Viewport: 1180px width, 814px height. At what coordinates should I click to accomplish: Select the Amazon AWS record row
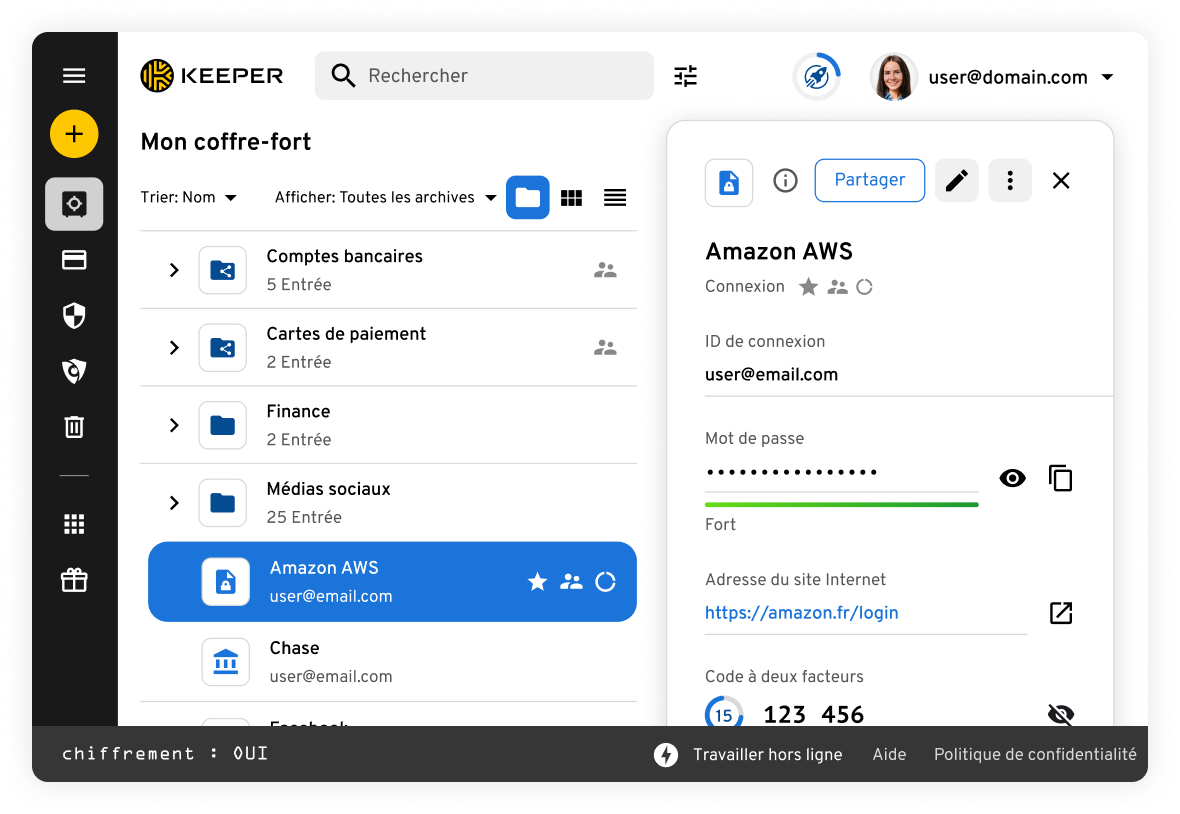click(392, 582)
